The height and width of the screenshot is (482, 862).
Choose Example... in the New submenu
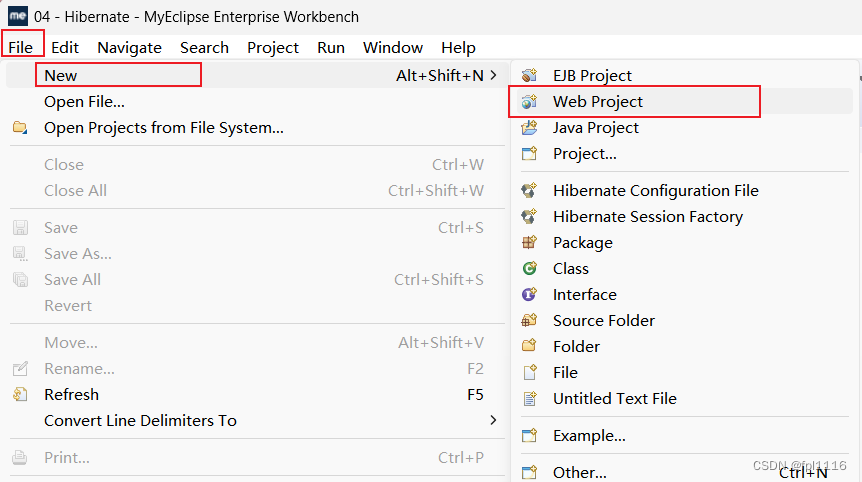[683, 435]
